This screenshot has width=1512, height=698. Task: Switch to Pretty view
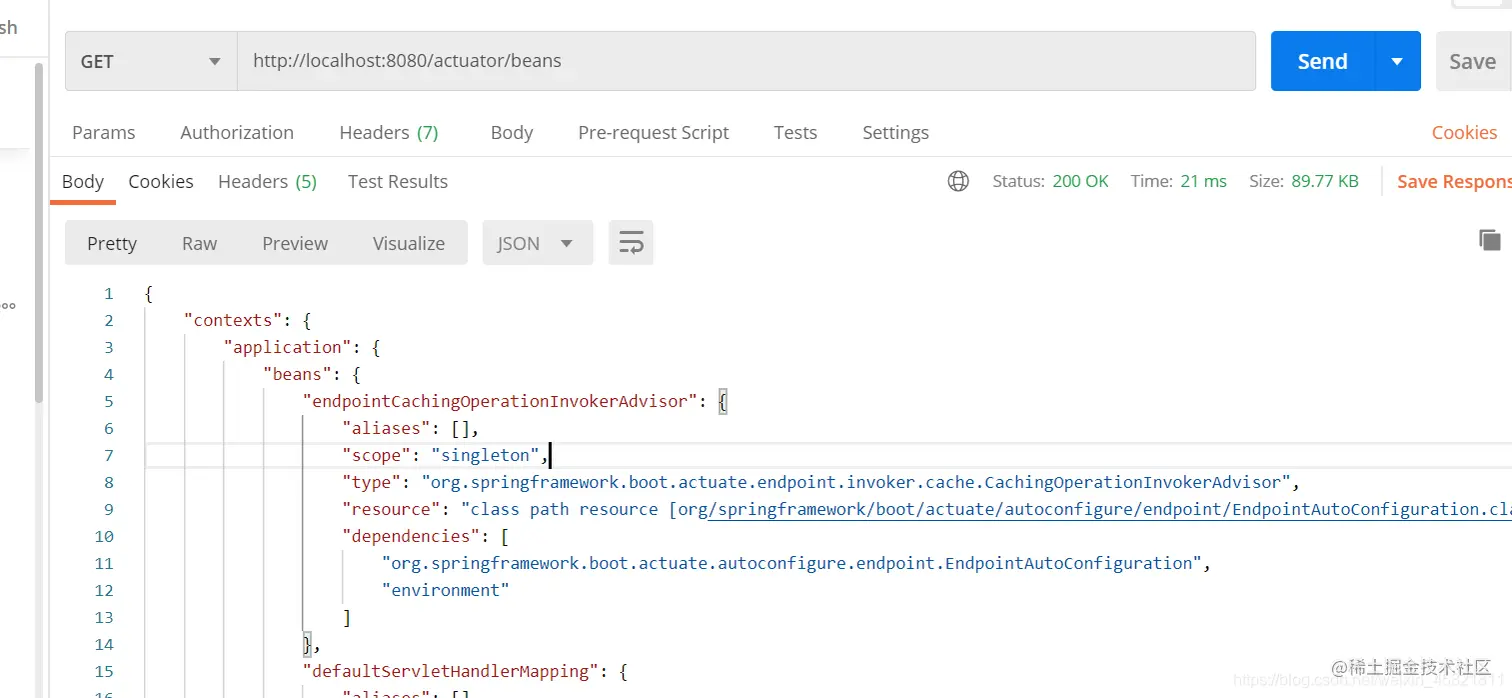click(x=112, y=243)
